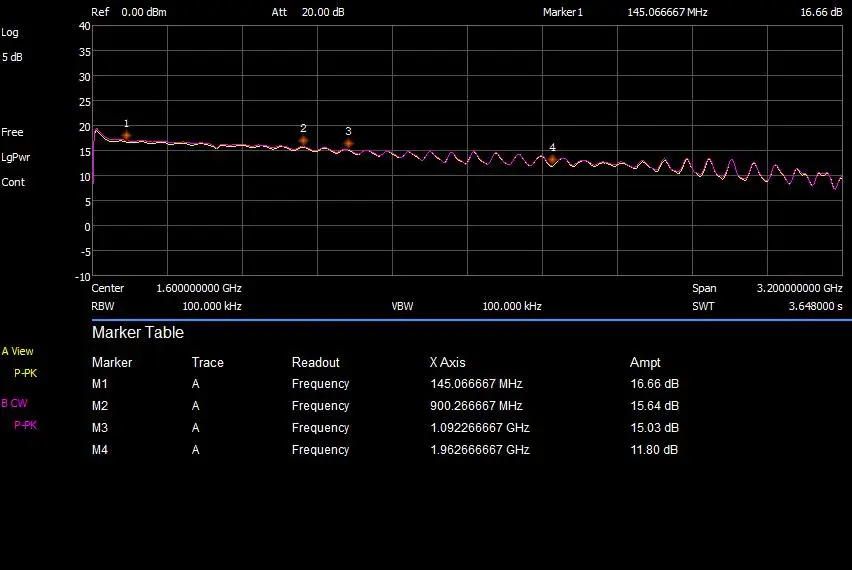The width and height of the screenshot is (852, 570).
Task: Click 900.266667 MHz in the X Axis column
Action: [476, 406]
